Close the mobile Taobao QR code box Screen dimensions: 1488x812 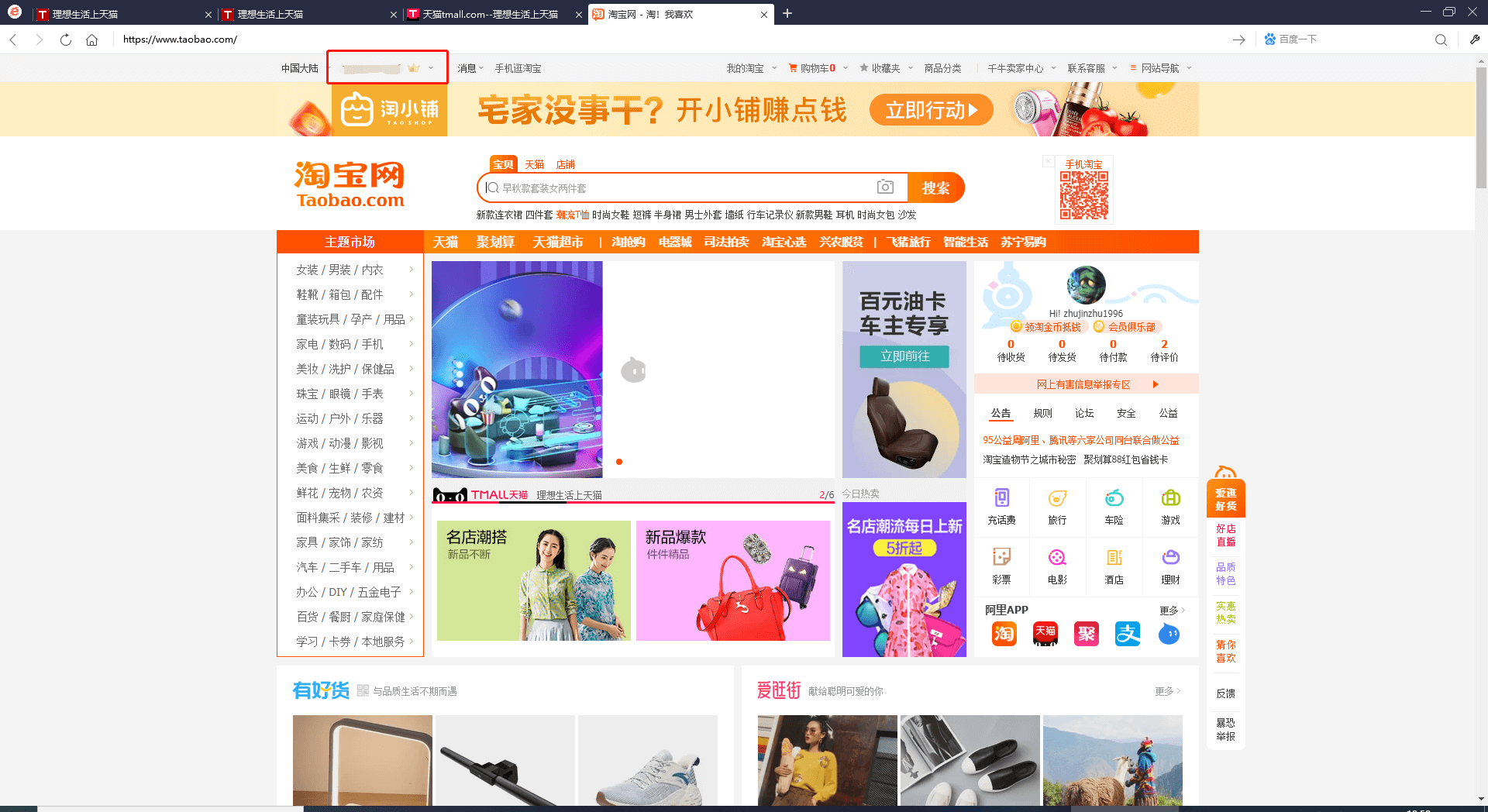(x=1048, y=161)
